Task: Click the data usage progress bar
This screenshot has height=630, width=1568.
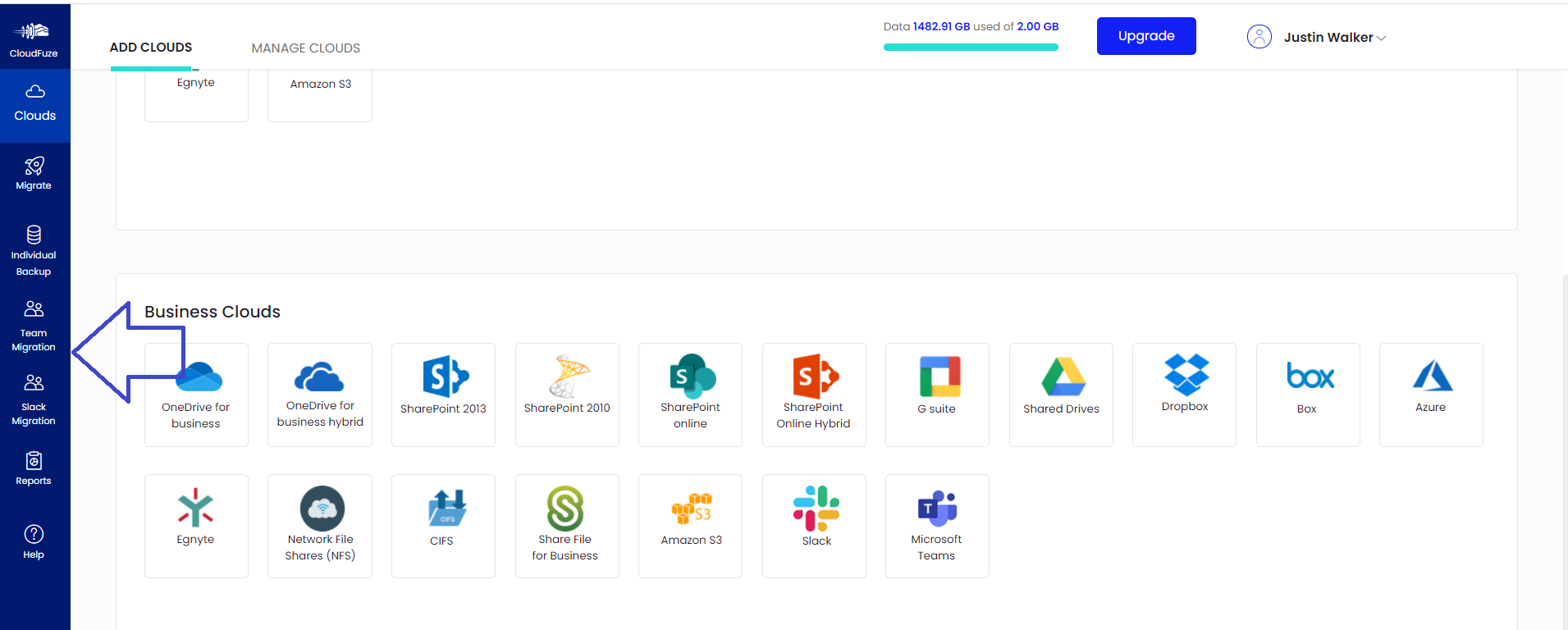Action: click(971, 47)
